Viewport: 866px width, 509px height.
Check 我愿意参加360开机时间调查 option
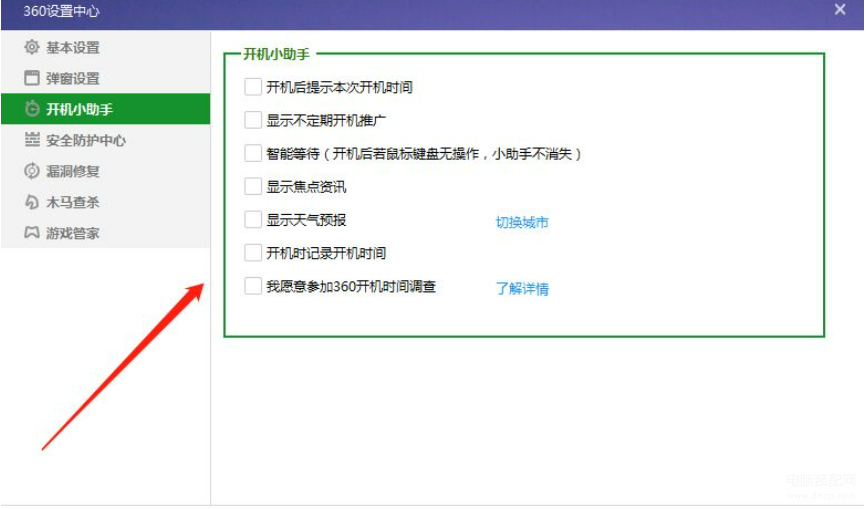253,285
